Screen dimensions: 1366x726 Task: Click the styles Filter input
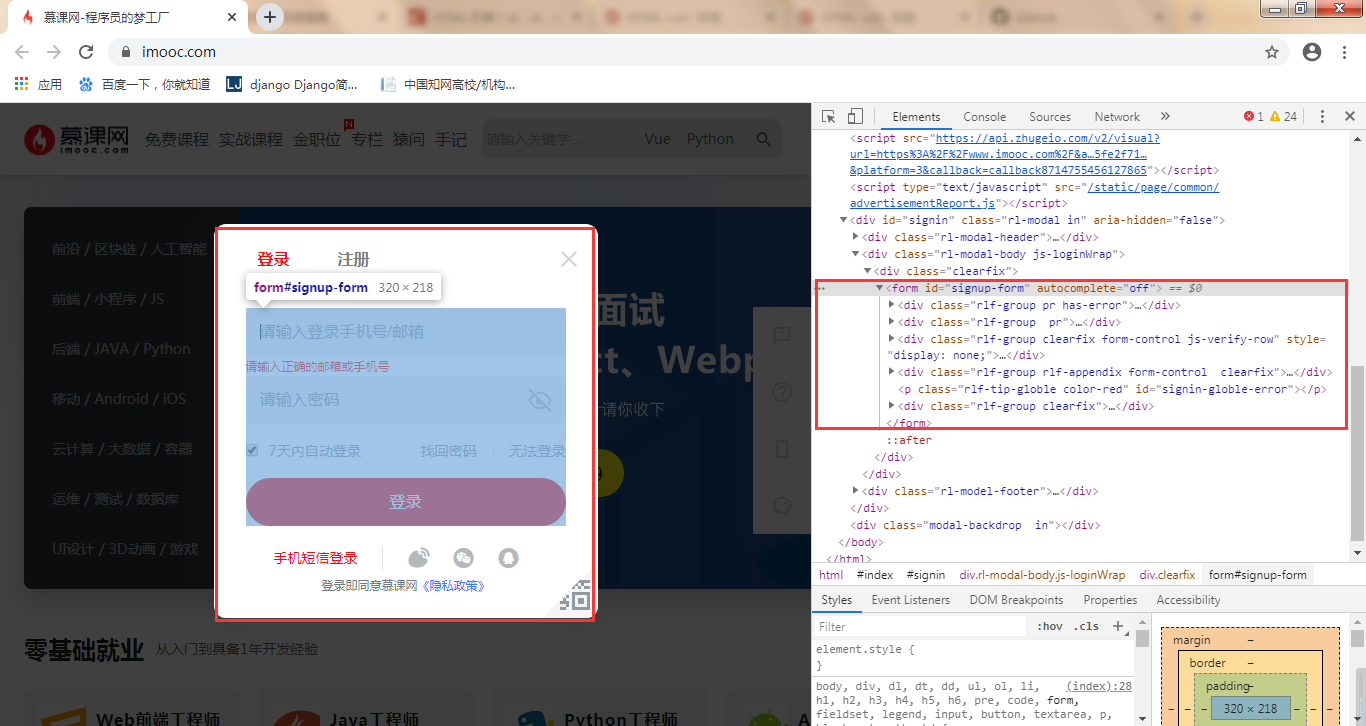[x=920, y=627]
